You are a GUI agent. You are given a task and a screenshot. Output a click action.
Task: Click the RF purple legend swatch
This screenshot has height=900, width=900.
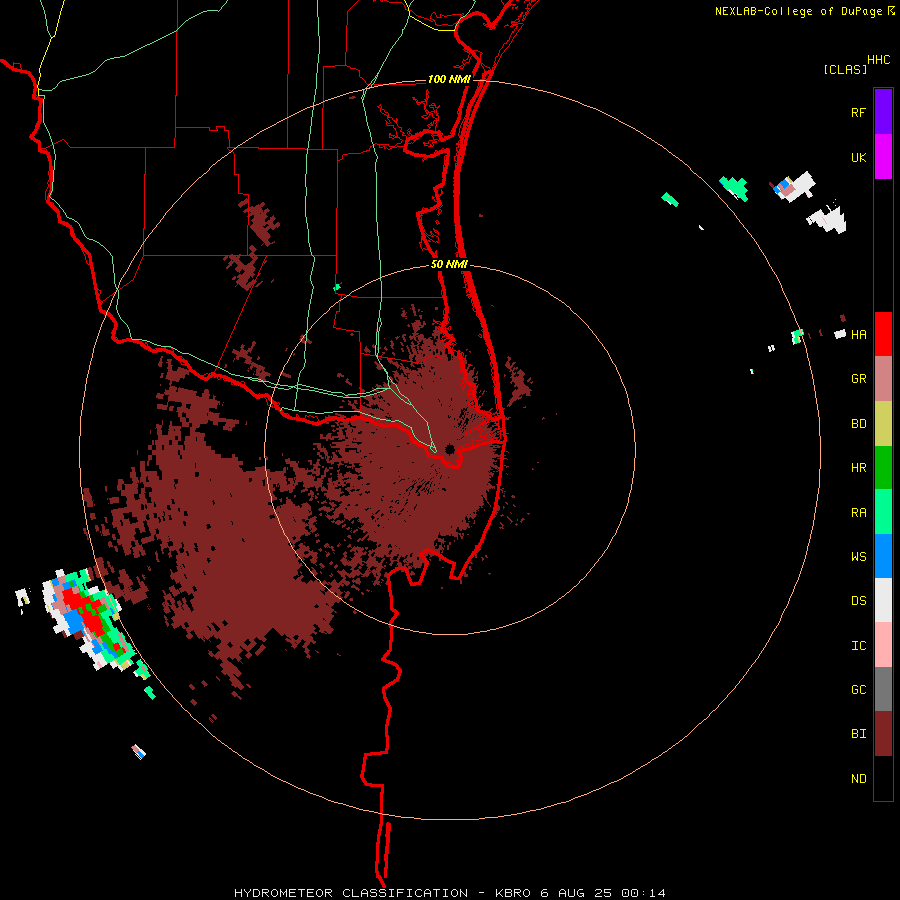point(883,111)
